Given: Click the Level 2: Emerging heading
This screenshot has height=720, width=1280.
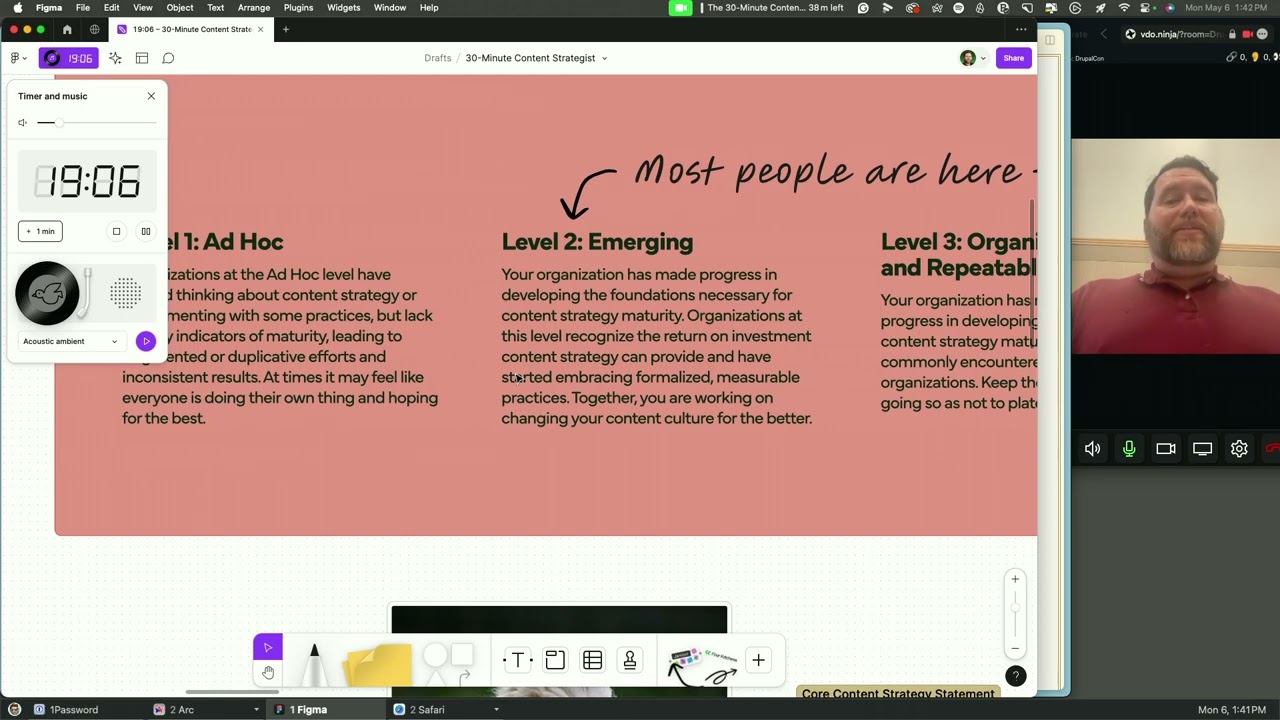Looking at the screenshot, I should coord(597,242).
